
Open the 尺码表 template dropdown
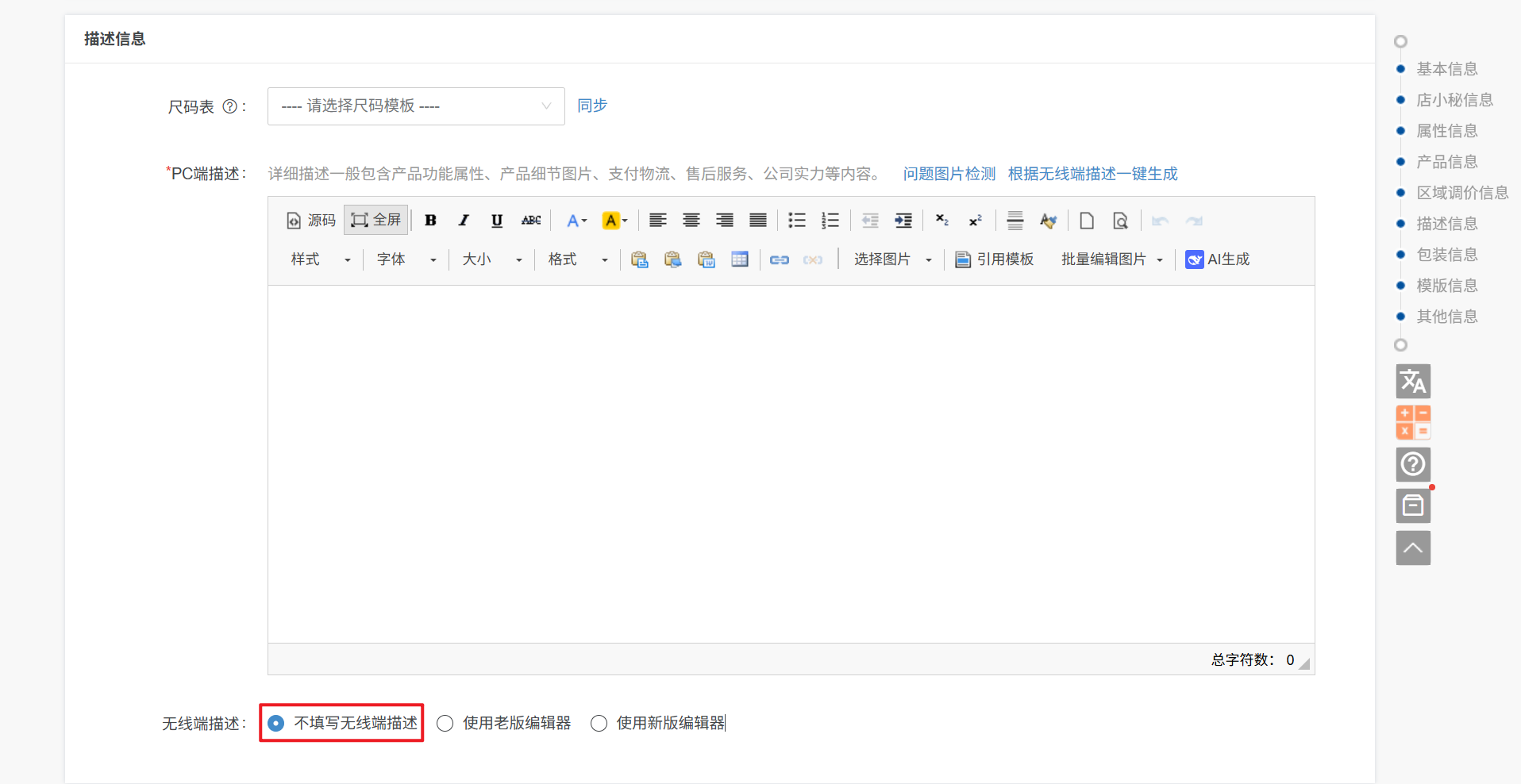pos(415,106)
